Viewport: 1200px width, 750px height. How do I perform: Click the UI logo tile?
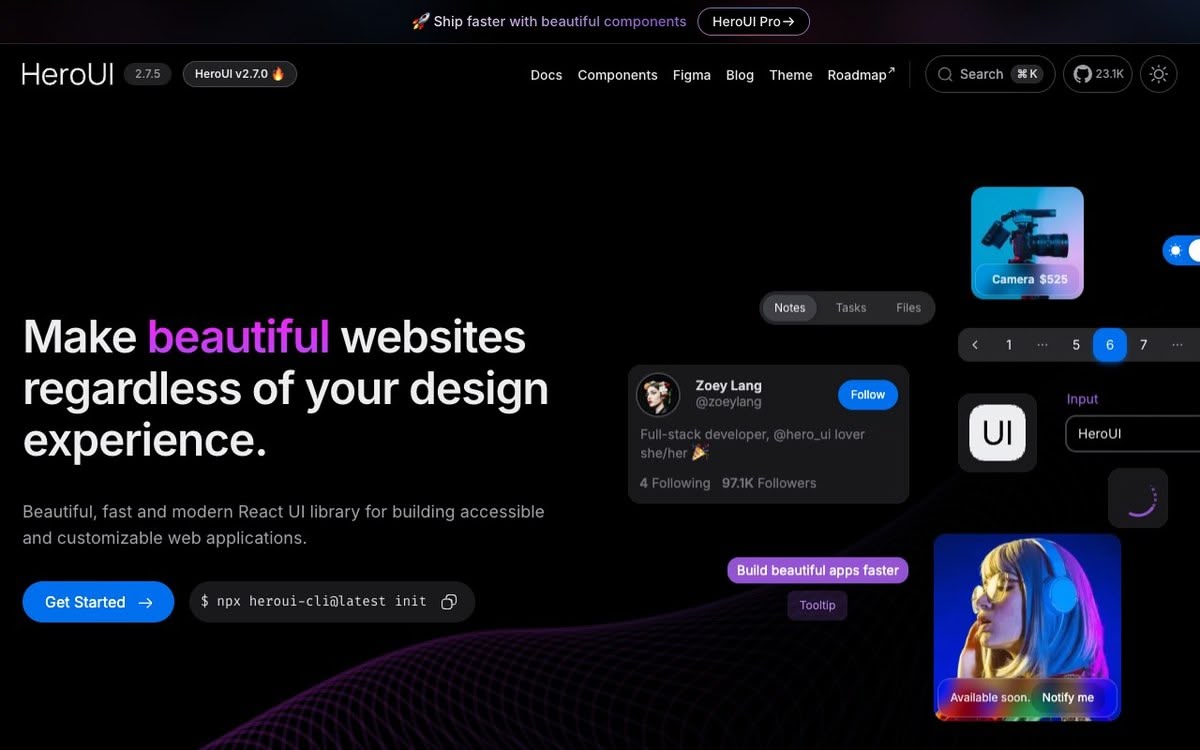point(997,432)
